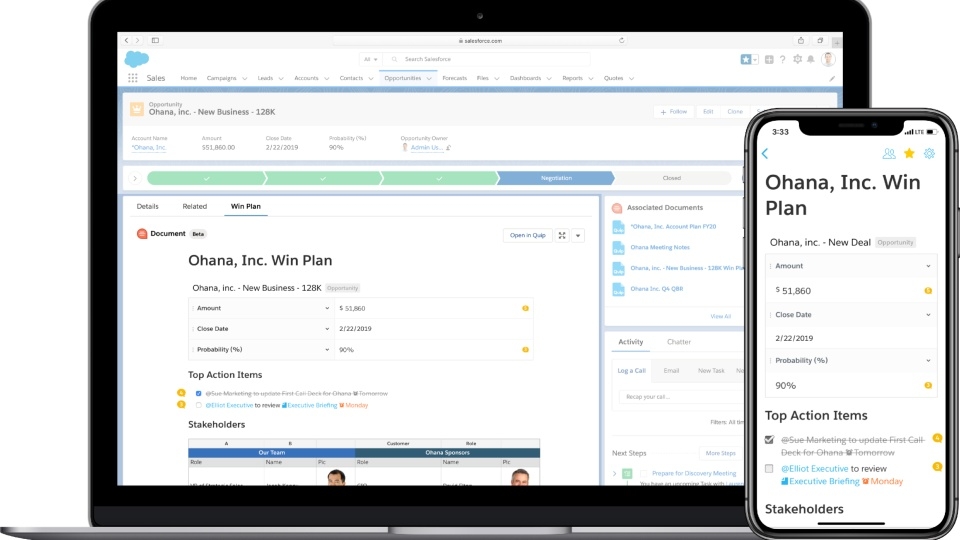Click the browser forward arrow
The image size is (960, 540).
[x=138, y=40]
